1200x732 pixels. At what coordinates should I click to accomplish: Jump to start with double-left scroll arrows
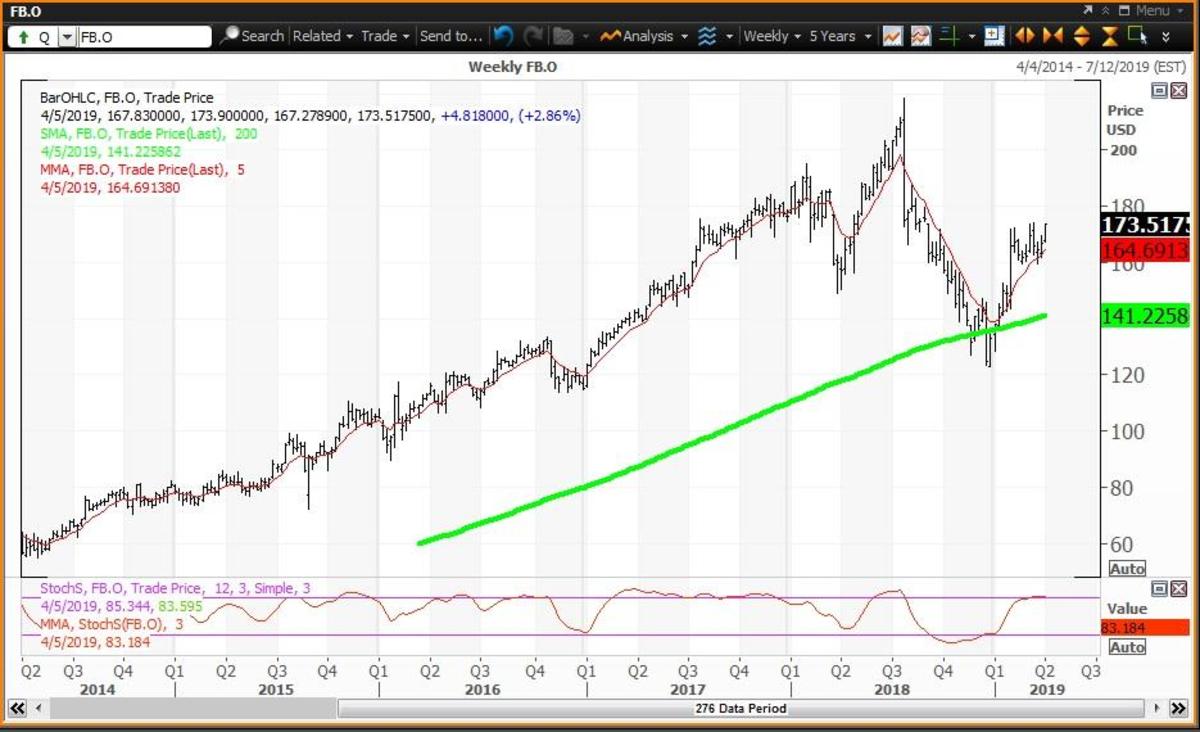point(16,708)
